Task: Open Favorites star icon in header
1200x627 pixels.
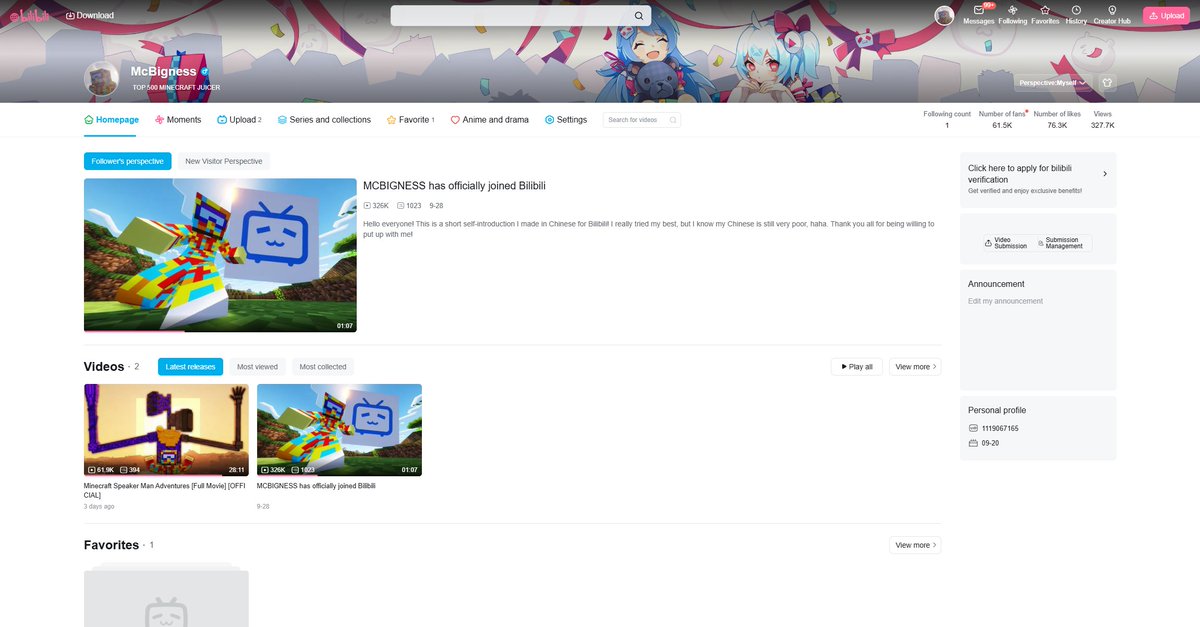Action: point(1045,10)
